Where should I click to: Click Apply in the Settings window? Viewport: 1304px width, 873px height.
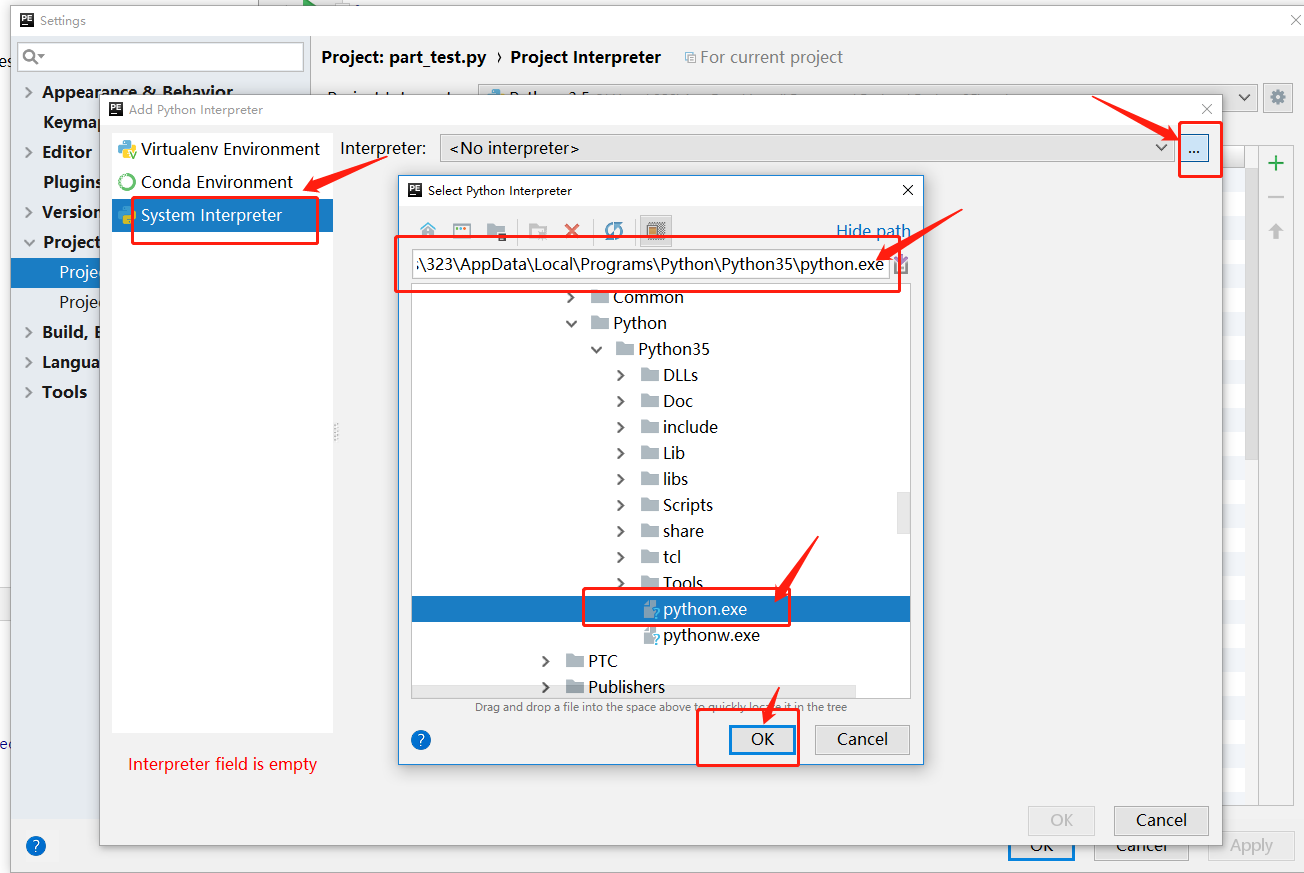click(x=1251, y=846)
